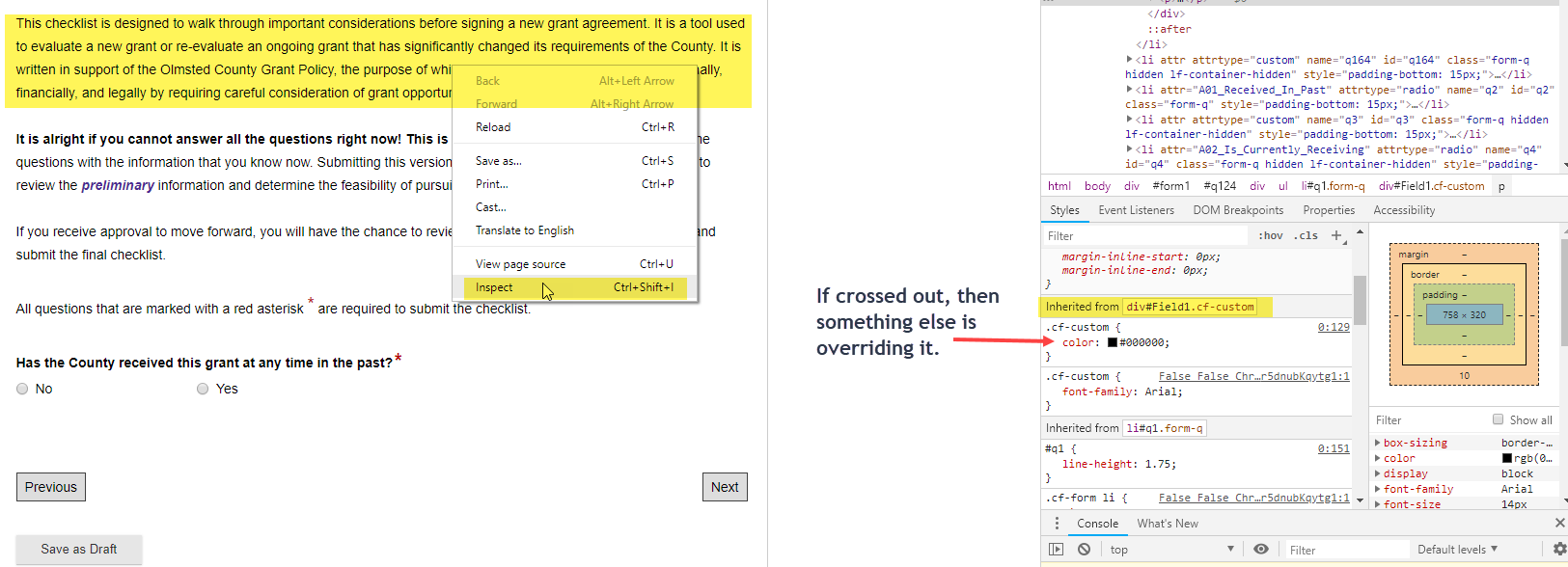
Task: Click the Save as Draft button
Action: pos(79,550)
